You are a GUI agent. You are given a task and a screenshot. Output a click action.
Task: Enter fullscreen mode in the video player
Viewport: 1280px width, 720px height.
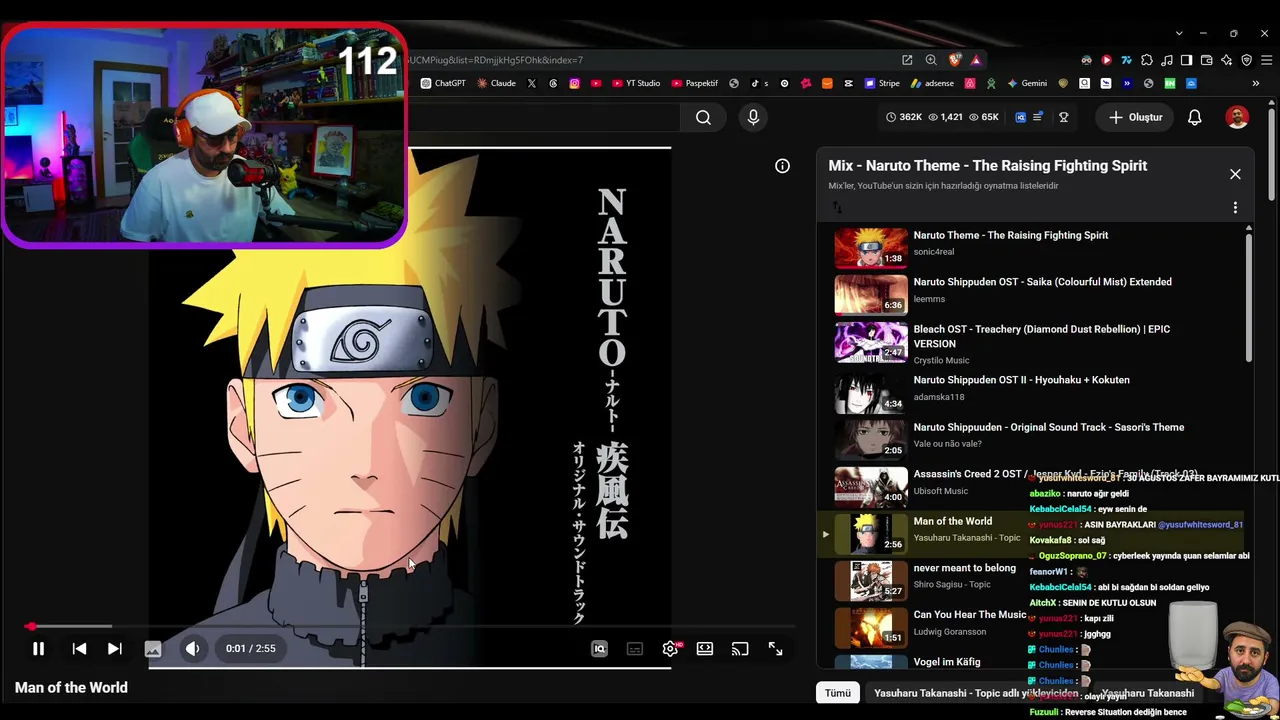pos(775,649)
